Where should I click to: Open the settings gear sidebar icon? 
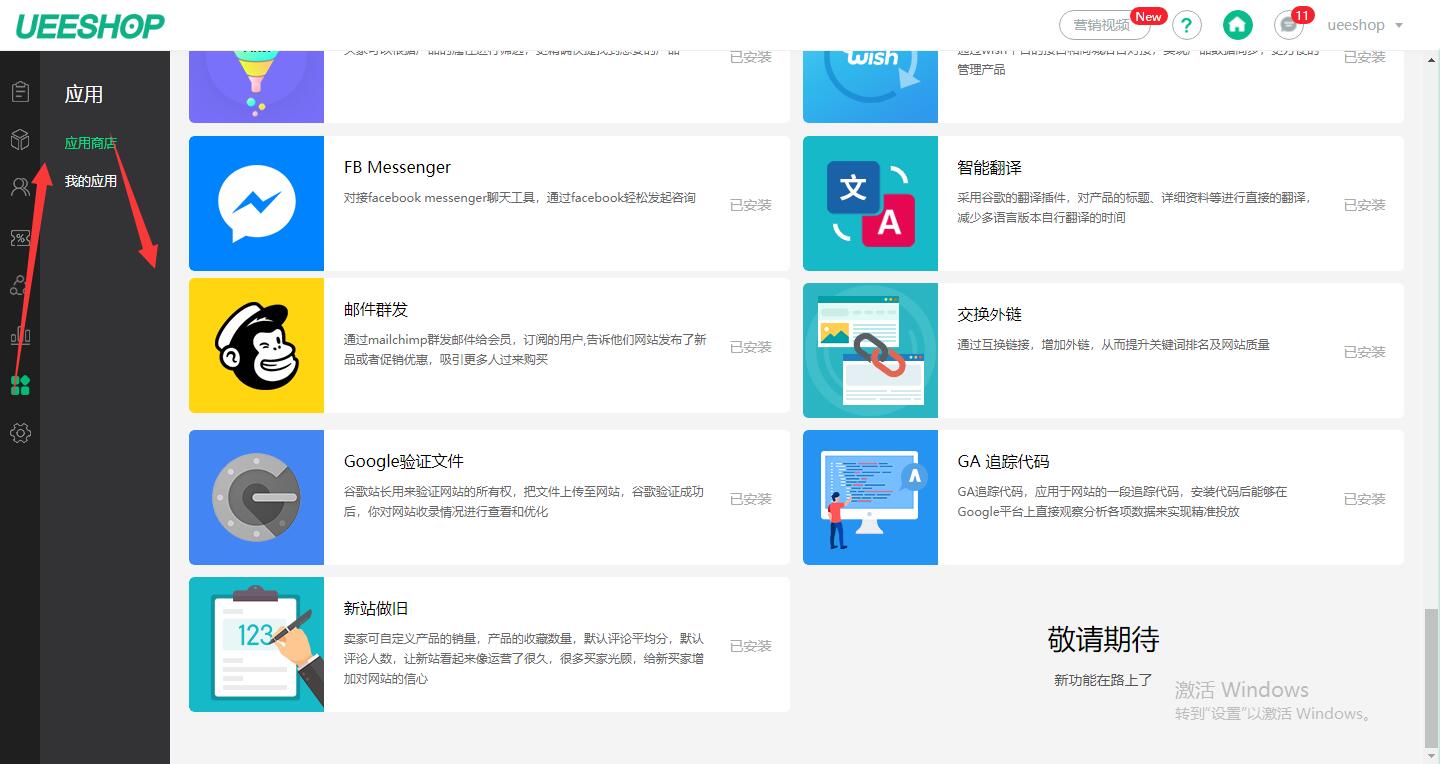point(20,433)
